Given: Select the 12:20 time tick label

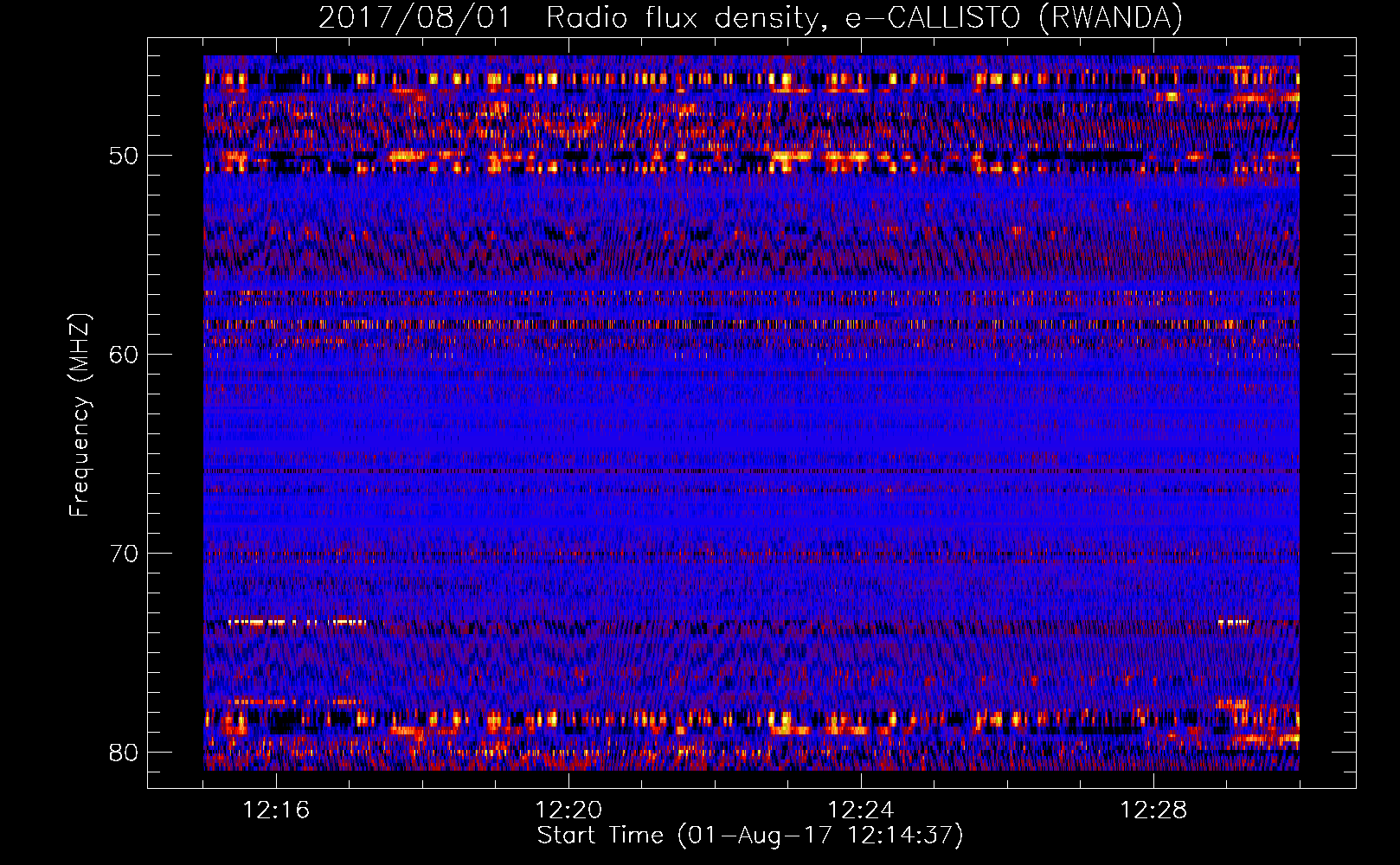Looking at the screenshot, I should point(568,811).
